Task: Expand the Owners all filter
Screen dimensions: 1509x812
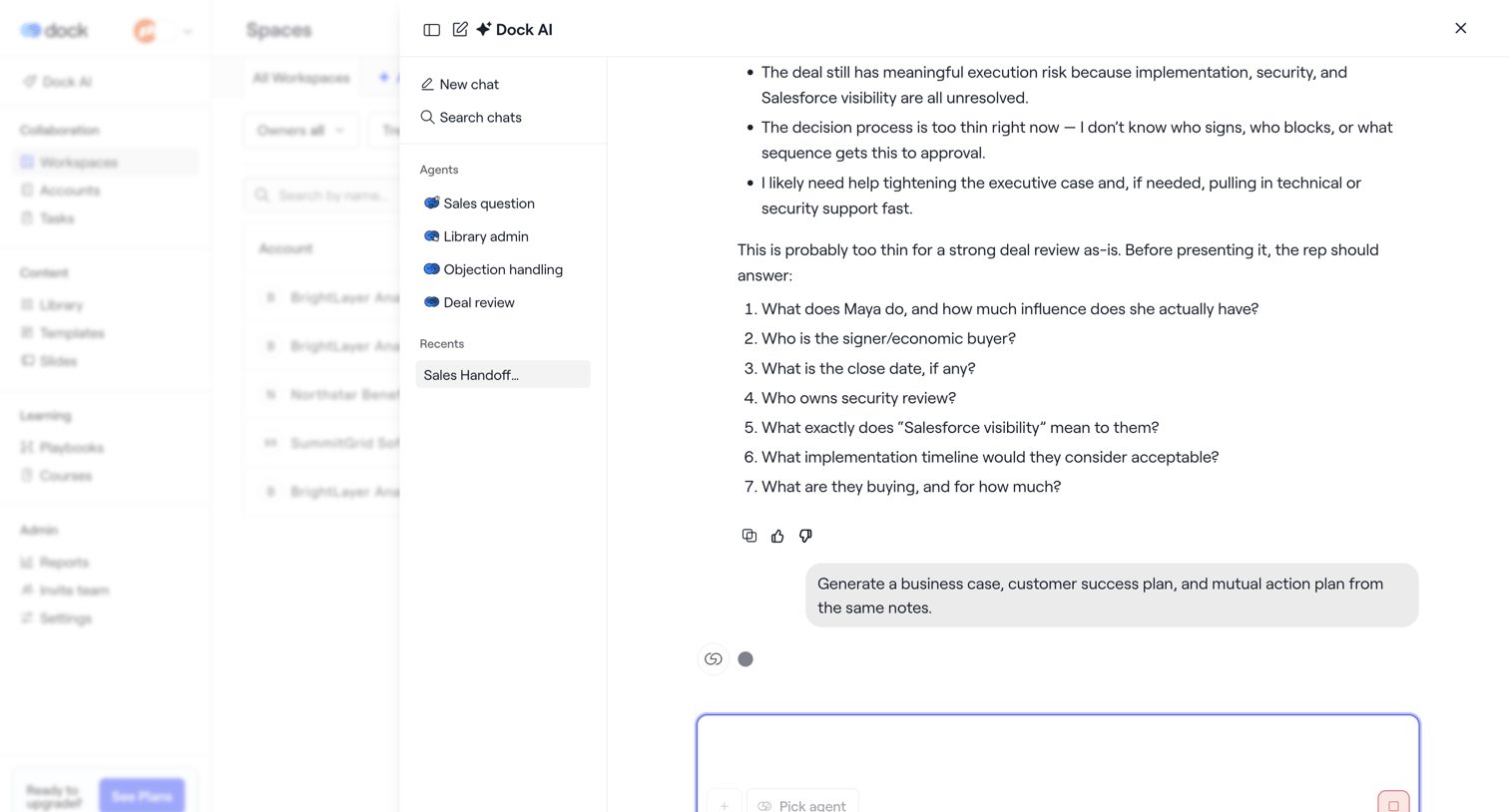Action: pos(300,131)
